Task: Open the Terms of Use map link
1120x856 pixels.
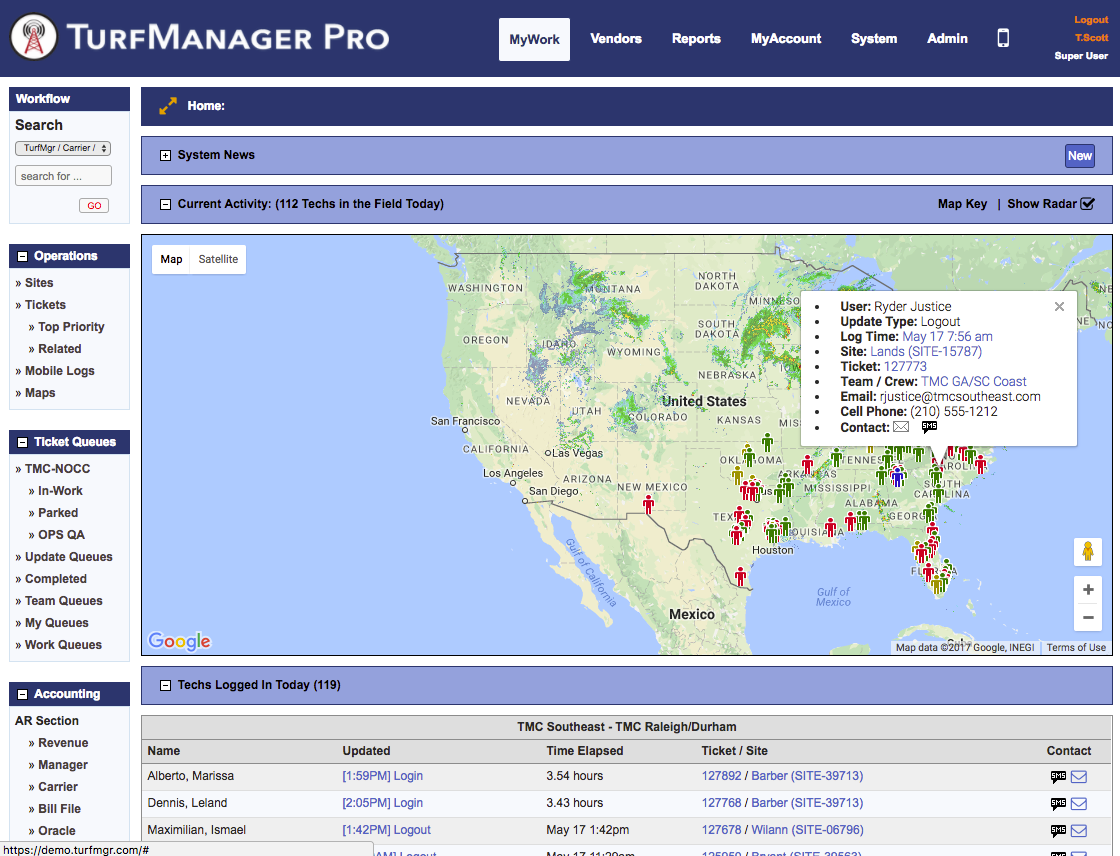Action: [1076, 647]
